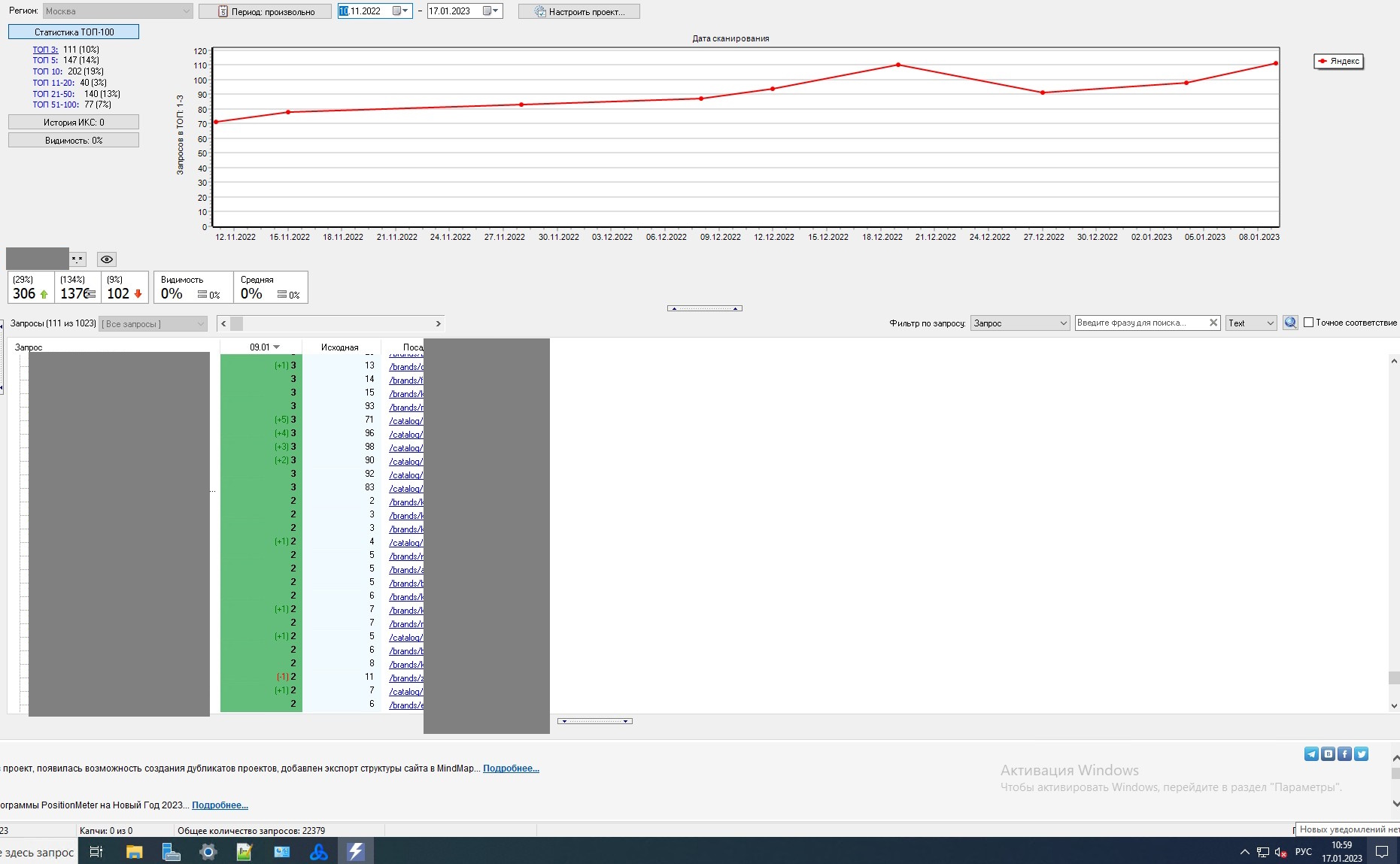Expand the "Запрос" filter dropdown
The width and height of the screenshot is (1400, 864).
coord(1019,323)
